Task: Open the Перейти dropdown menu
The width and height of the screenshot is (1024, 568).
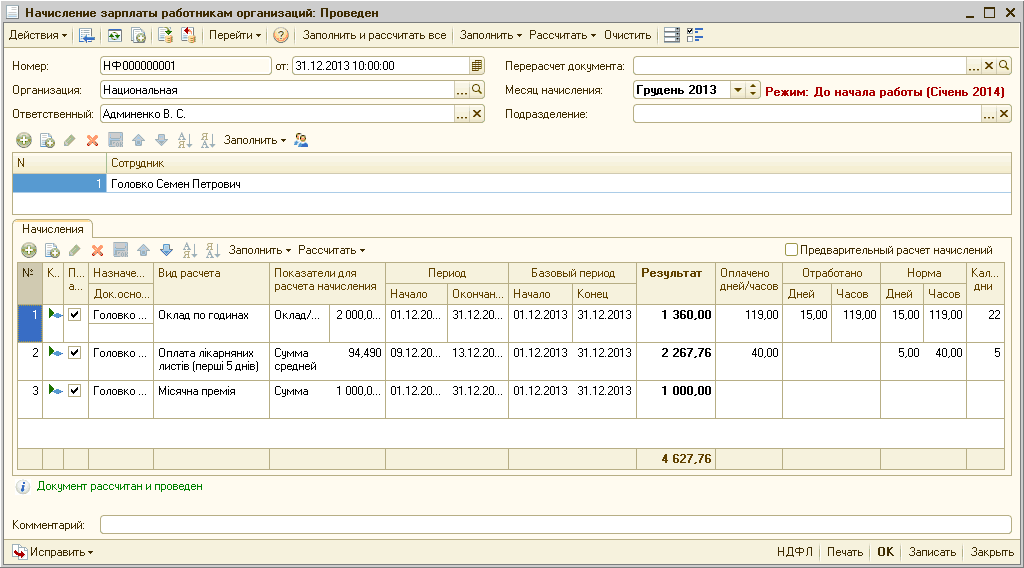Action: click(234, 35)
